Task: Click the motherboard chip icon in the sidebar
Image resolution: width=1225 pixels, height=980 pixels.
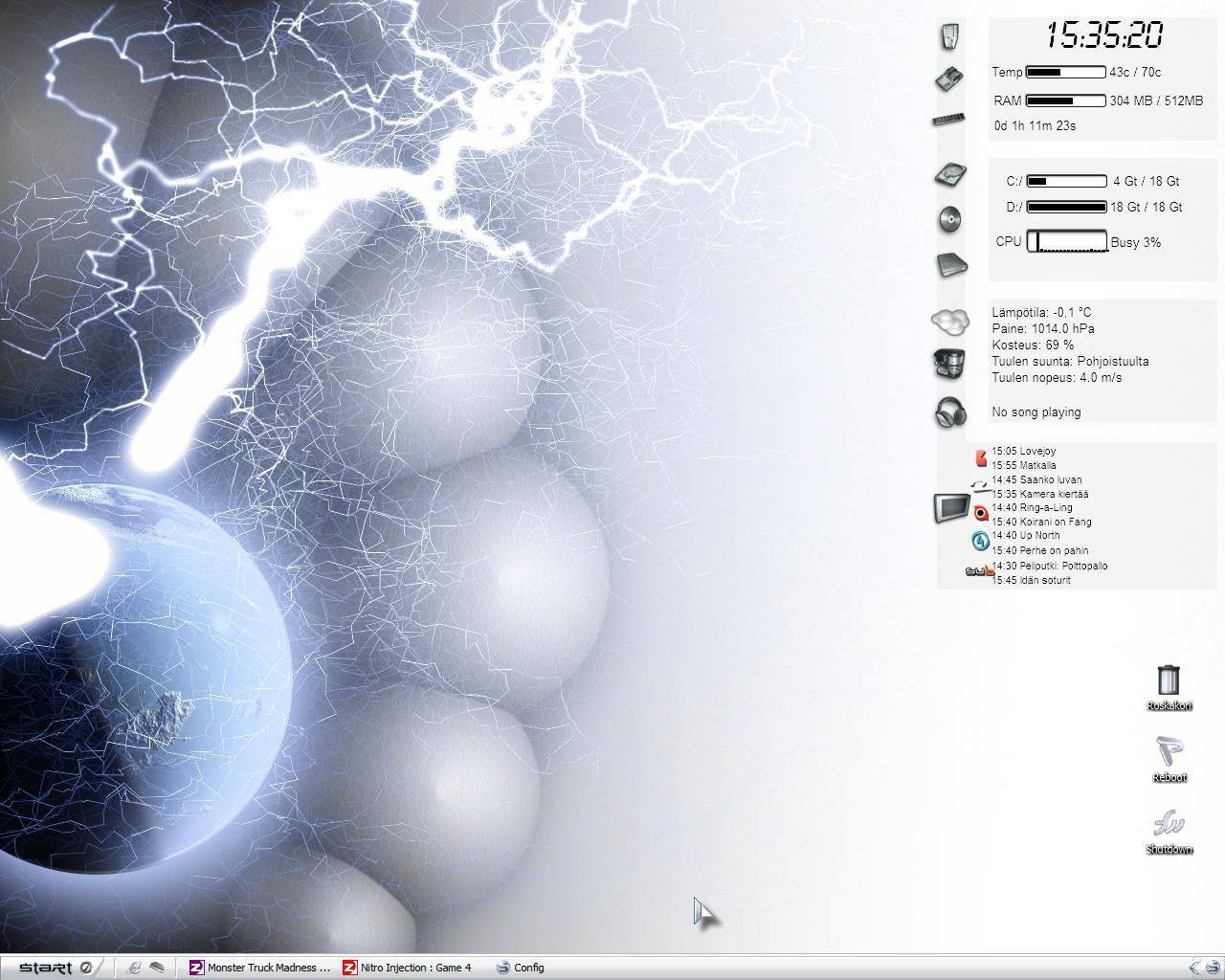Action: tap(949, 78)
